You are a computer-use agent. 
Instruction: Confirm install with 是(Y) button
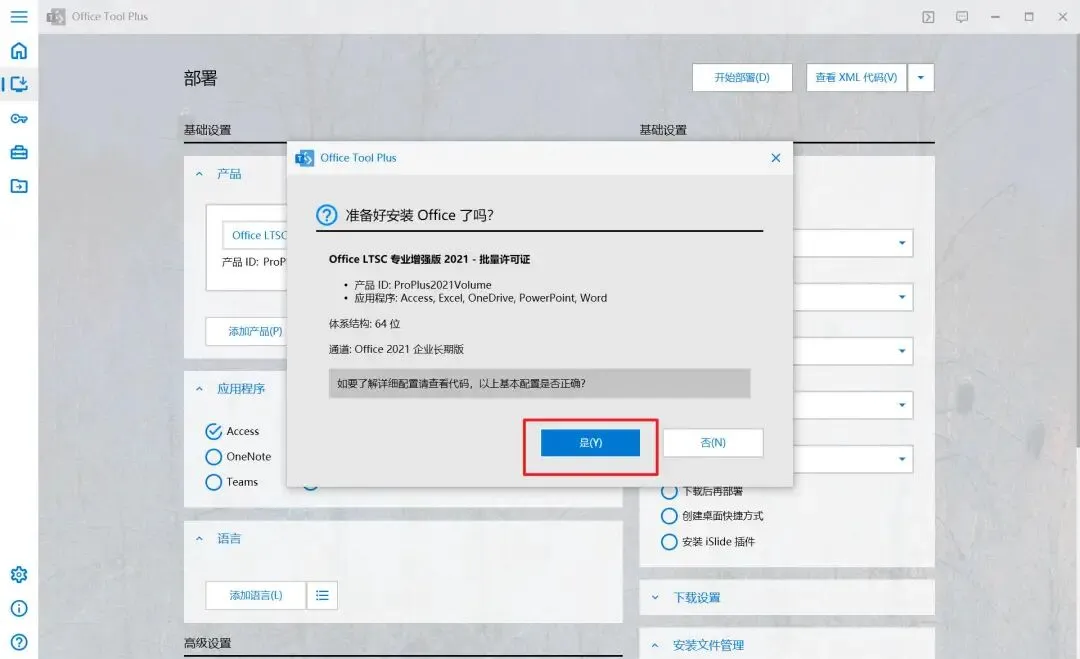pos(590,443)
